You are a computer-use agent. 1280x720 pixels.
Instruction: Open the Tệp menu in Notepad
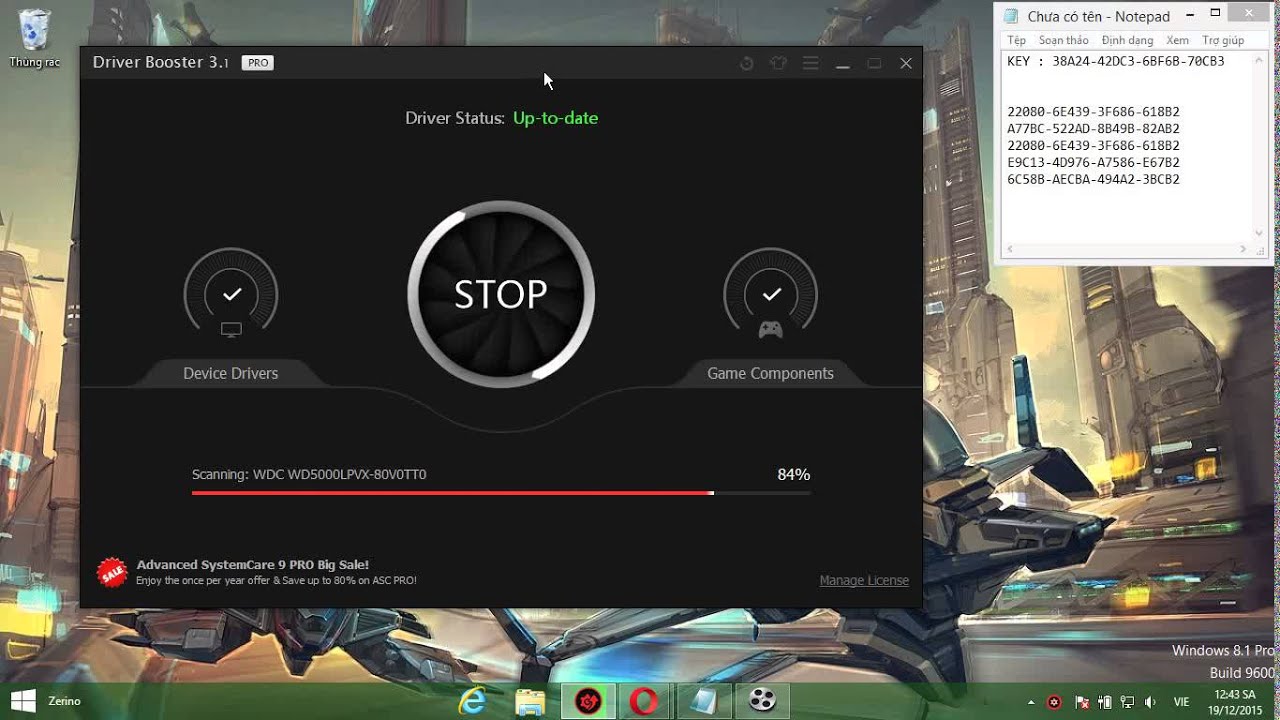[1016, 40]
